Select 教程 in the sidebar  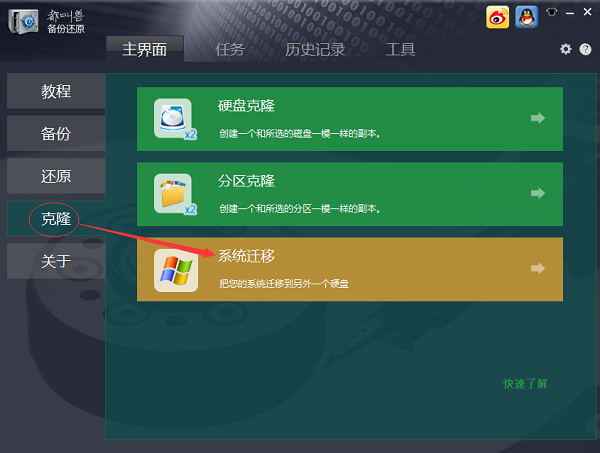click(57, 92)
